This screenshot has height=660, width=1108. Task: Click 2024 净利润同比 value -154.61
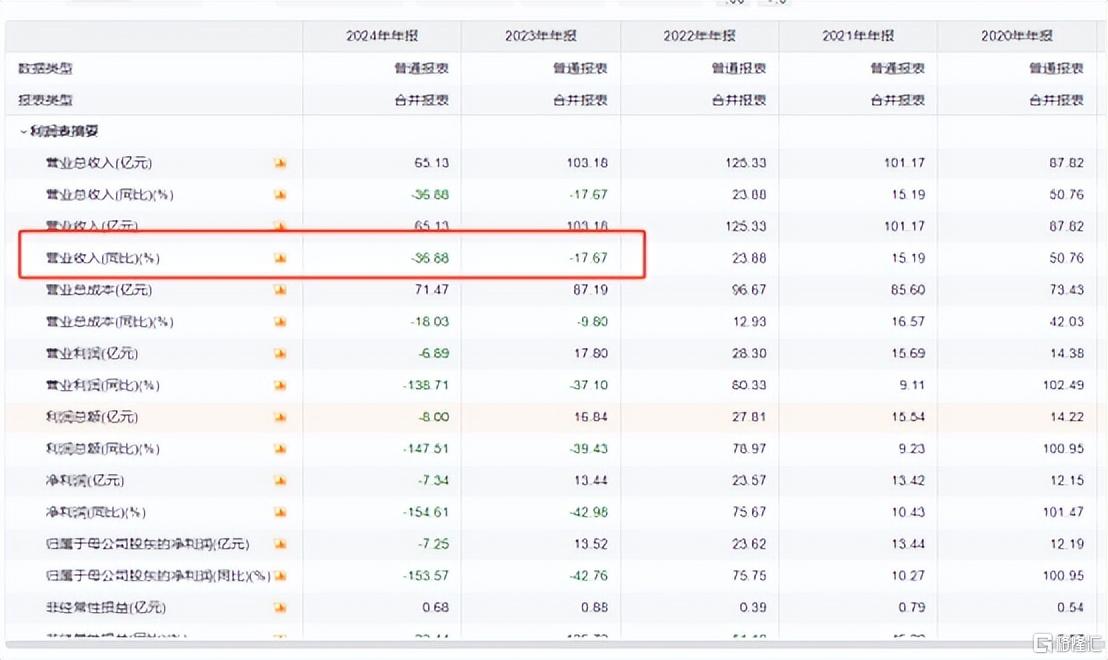point(426,513)
